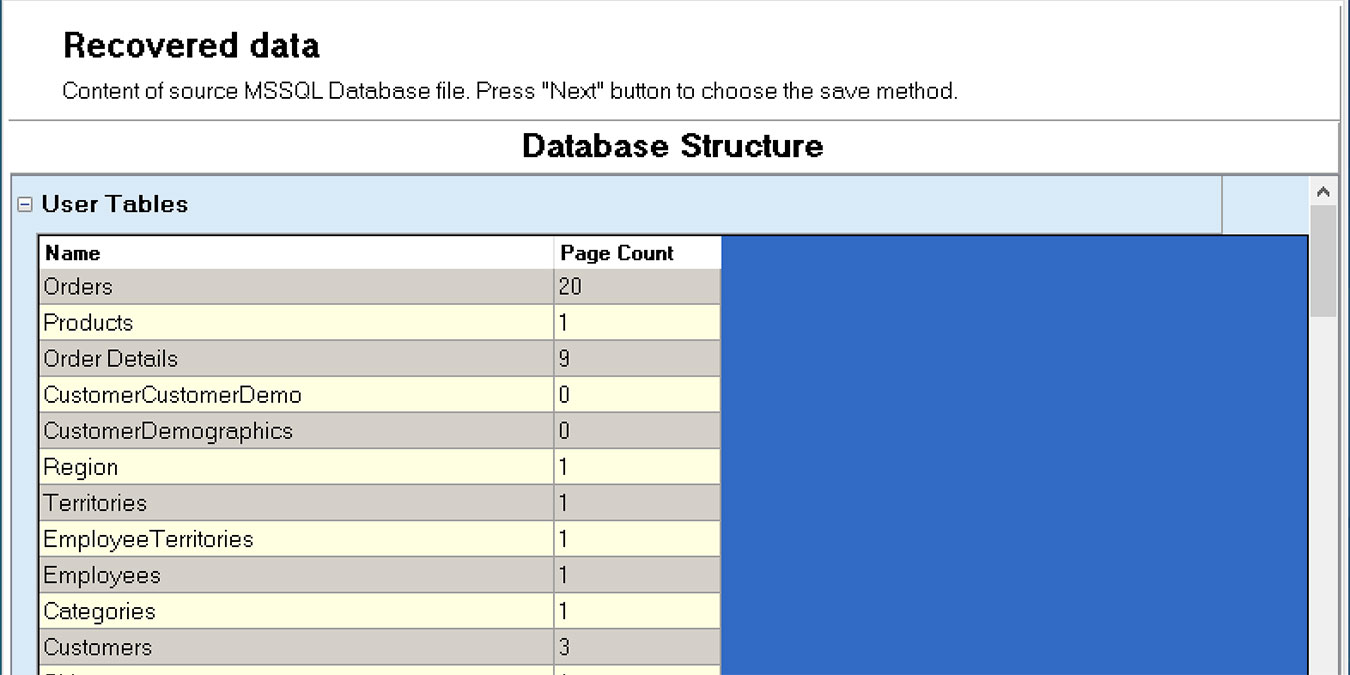
Task: Select the Region table row
Action: (200, 466)
